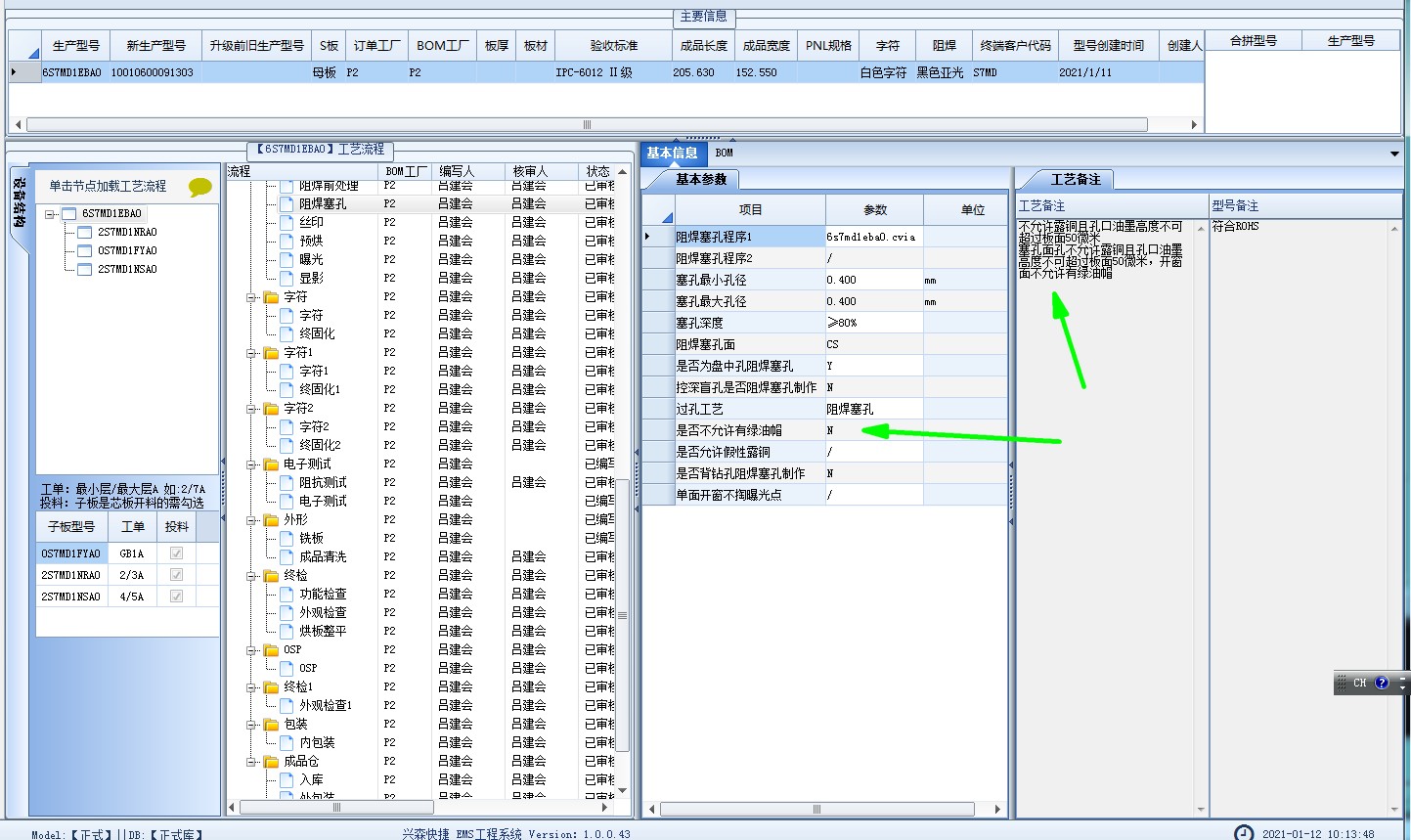Select the 工艺备注 tab
This screenshot has height=840, width=1411.
coord(1075,179)
